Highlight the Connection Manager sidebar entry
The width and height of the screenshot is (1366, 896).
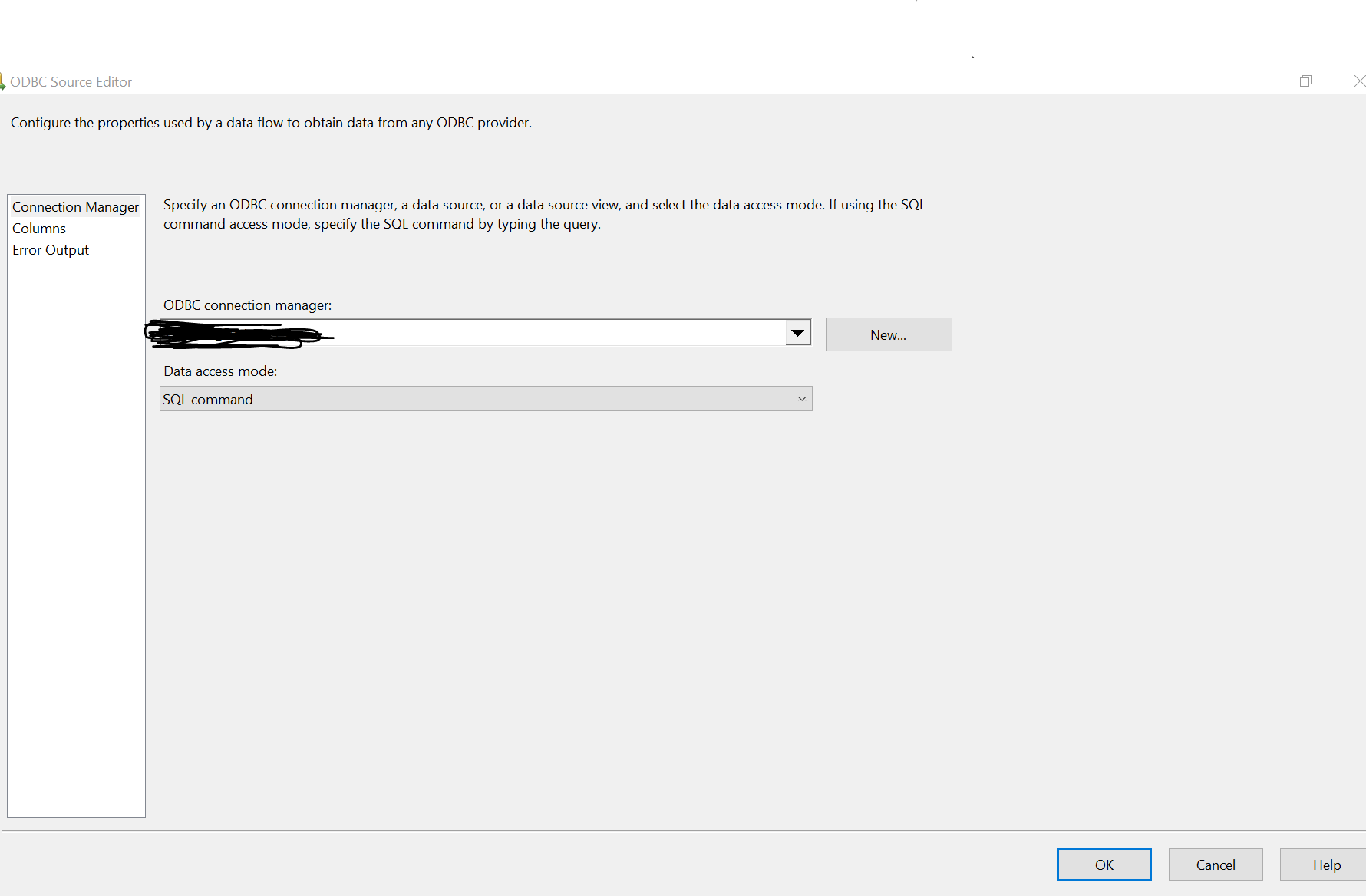[x=75, y=206]
